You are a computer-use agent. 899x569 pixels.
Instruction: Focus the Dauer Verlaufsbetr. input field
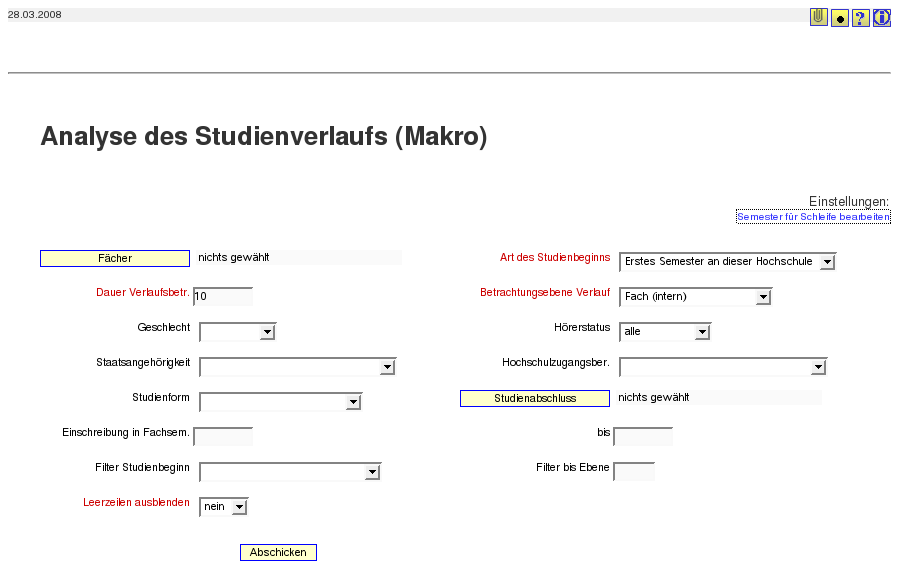click(x=223, y=297)
